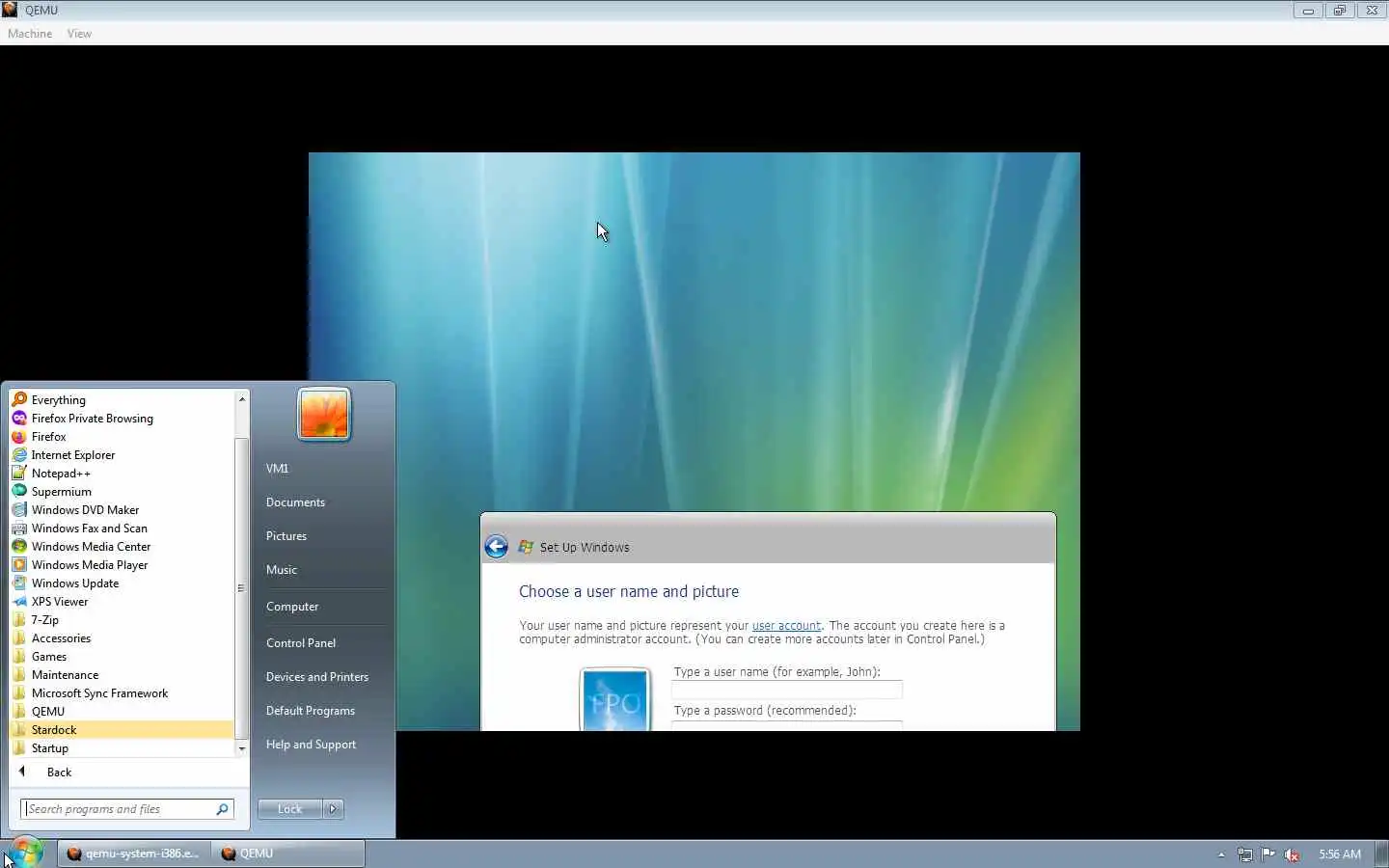Click the back arrow in Set Up Windows

[x=496, y=547]
